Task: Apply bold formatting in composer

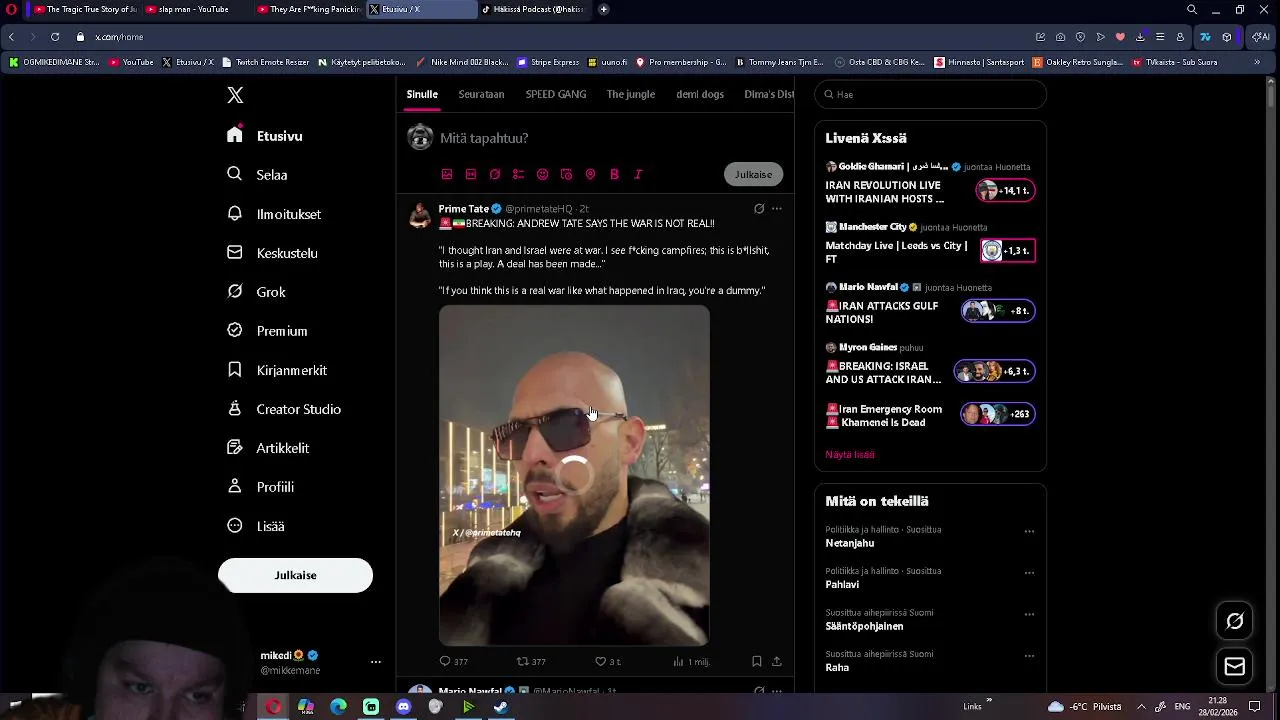Action: click(x=614, y=174)
